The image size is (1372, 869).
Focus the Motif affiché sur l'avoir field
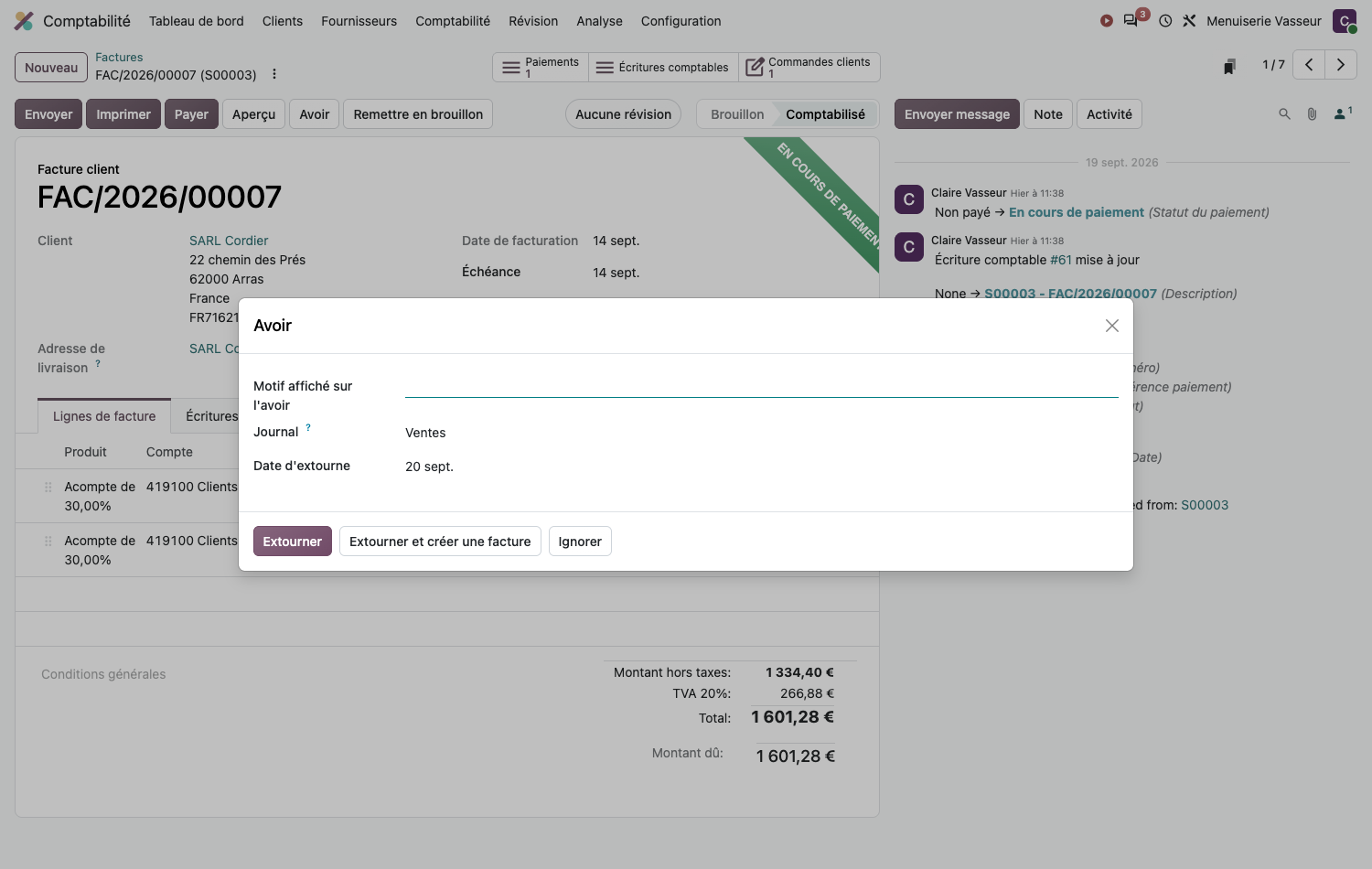pos(761,386)
